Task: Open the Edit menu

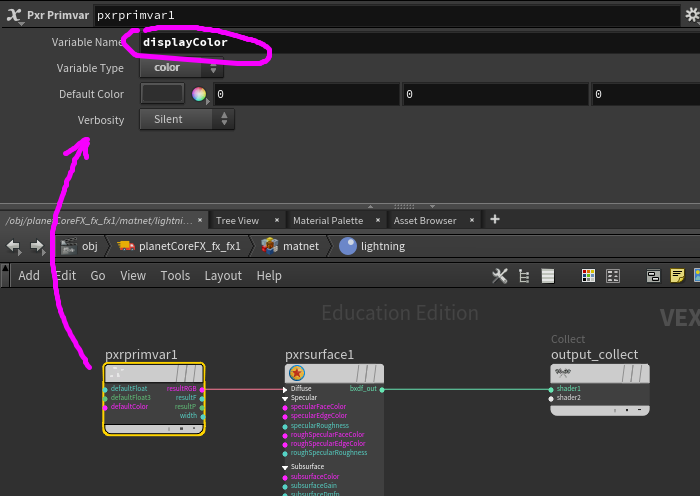Action: pyautogui.click(x=66, y=275)
